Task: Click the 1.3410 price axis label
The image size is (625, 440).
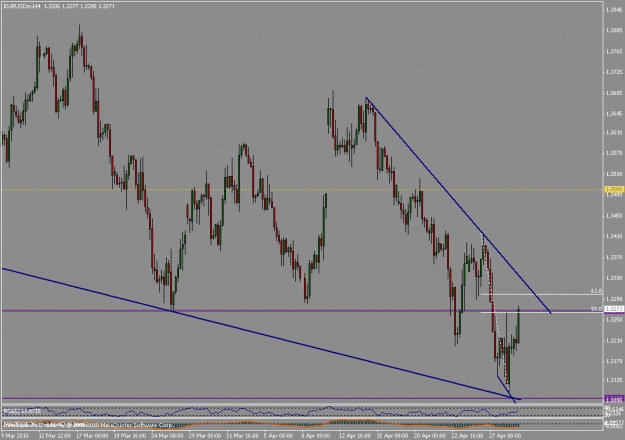Action: point(614,236)
